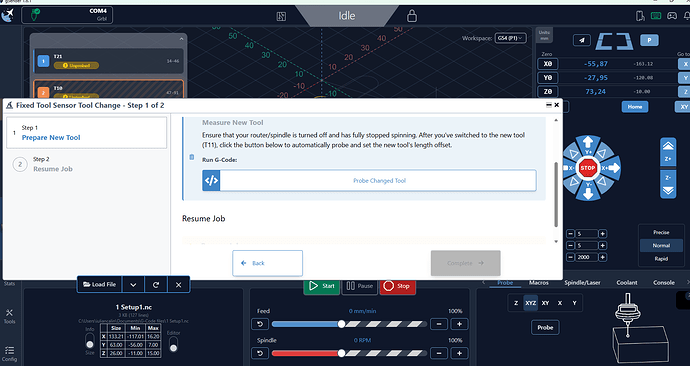The width and height of the screenshot is (690, 366).
Task: Zero the Y axis with Y0
Action: [547, 77]
